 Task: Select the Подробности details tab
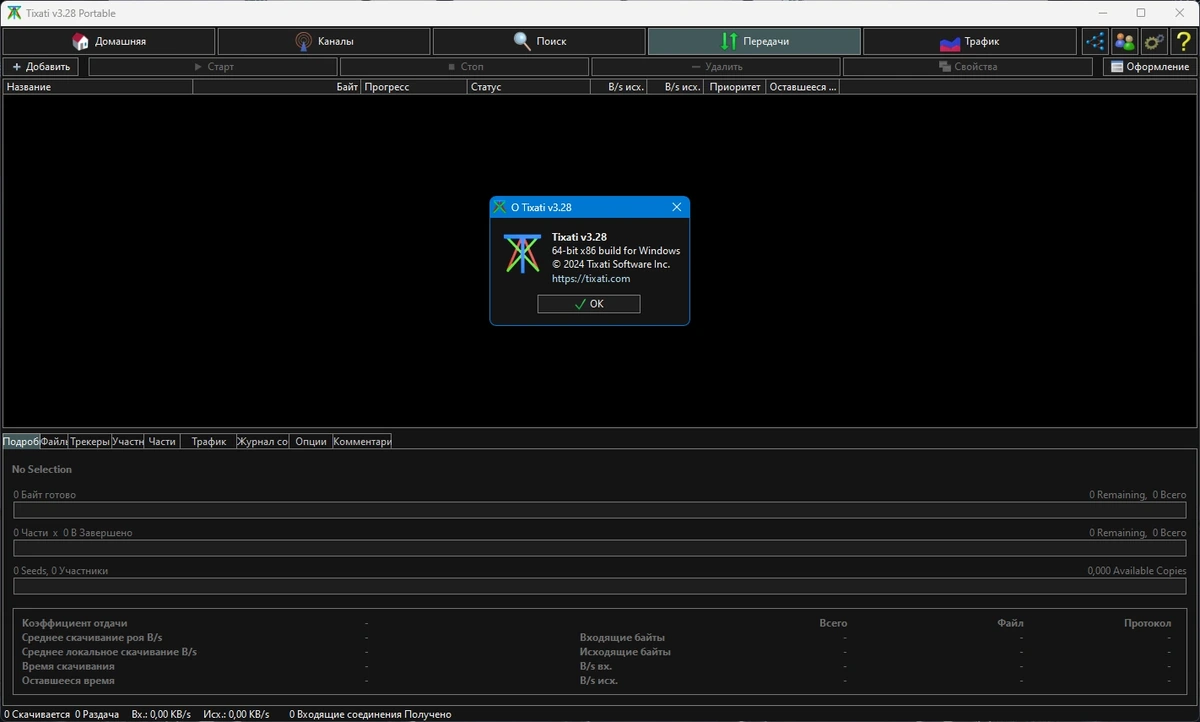pyautogui.click(x=22, y=441)
